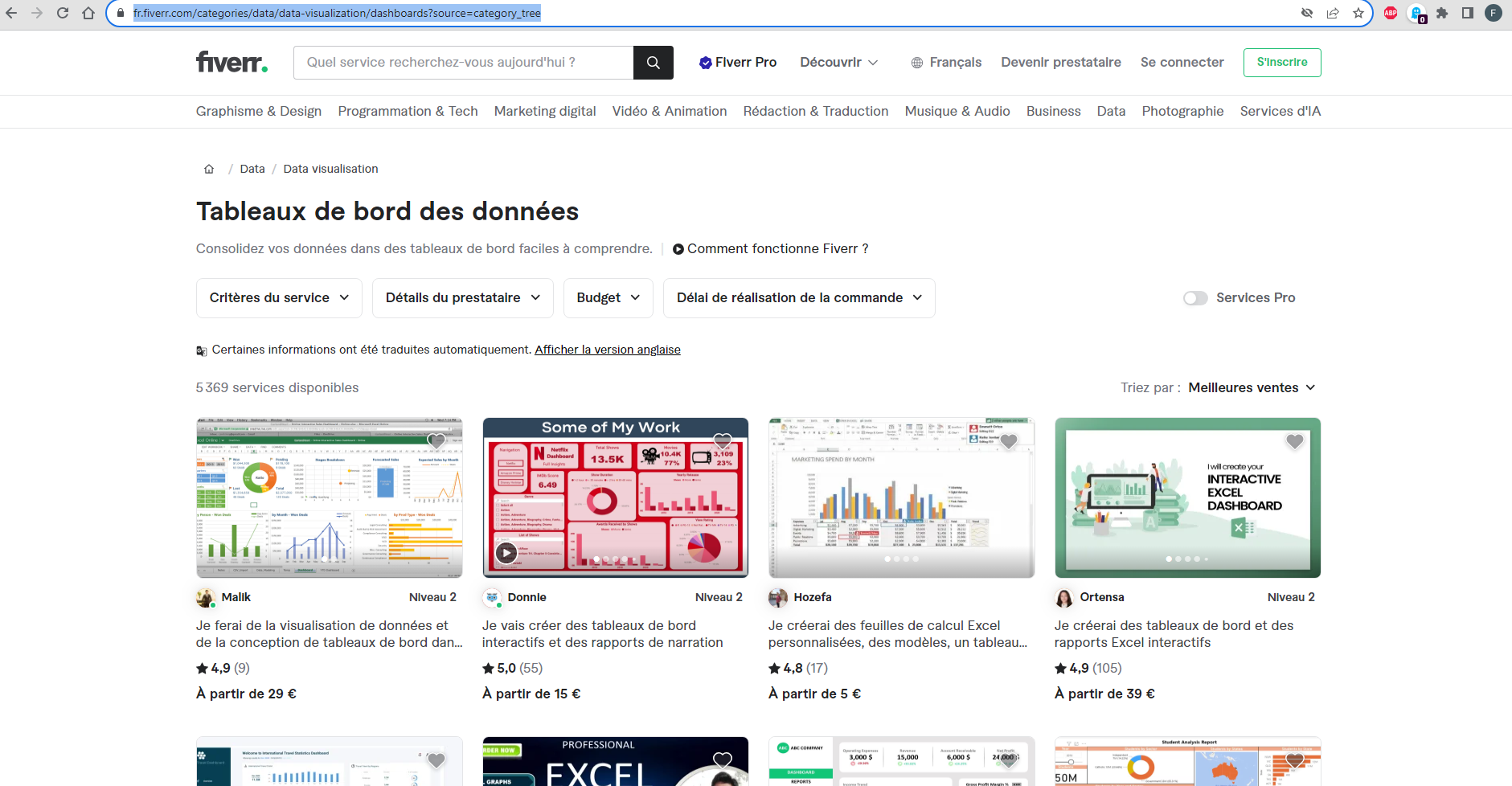
Task: View site info via the padlock icon
Action: click(121, 13)
